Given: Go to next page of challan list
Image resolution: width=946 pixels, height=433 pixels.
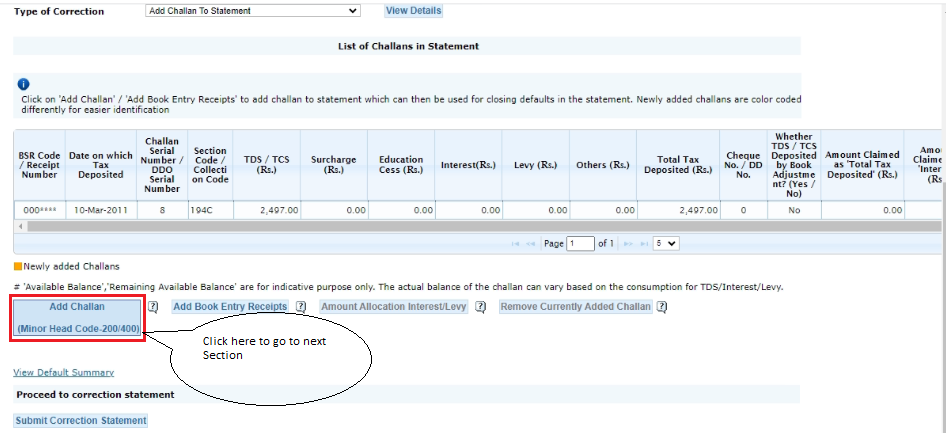Looking at the screenshot, I should click(630, 244).
